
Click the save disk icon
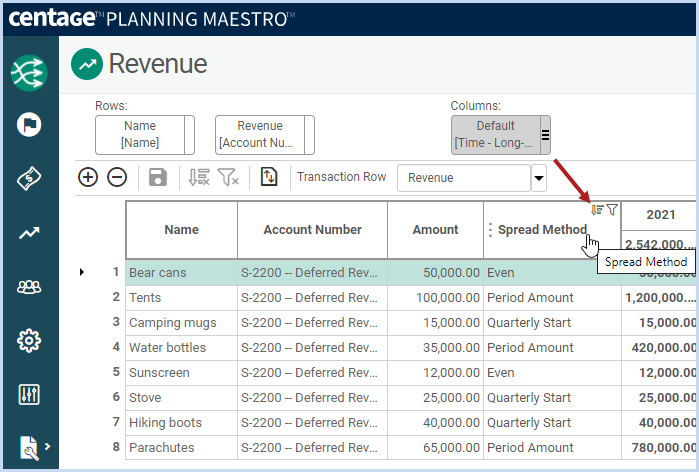coord(158,177)
